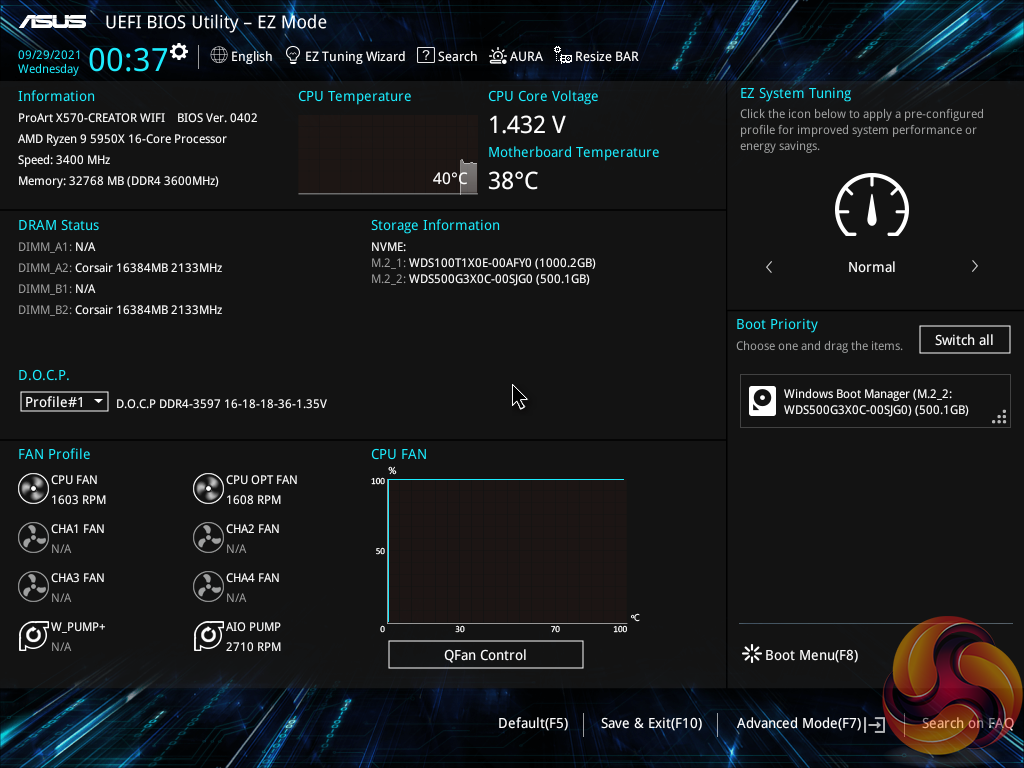
Task: Click the M.2_2 WDS500G3X0C drive entry
Action: 480,279
